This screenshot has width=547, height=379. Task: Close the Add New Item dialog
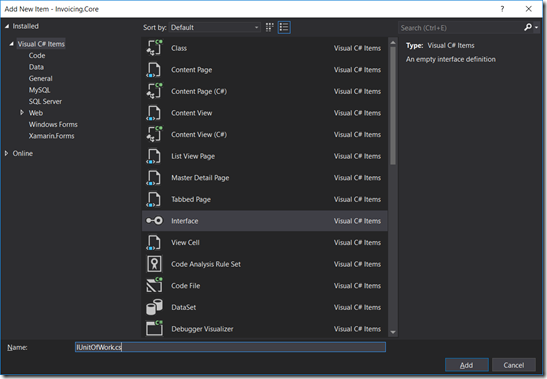pyautogui.click(x=529, y=9)
